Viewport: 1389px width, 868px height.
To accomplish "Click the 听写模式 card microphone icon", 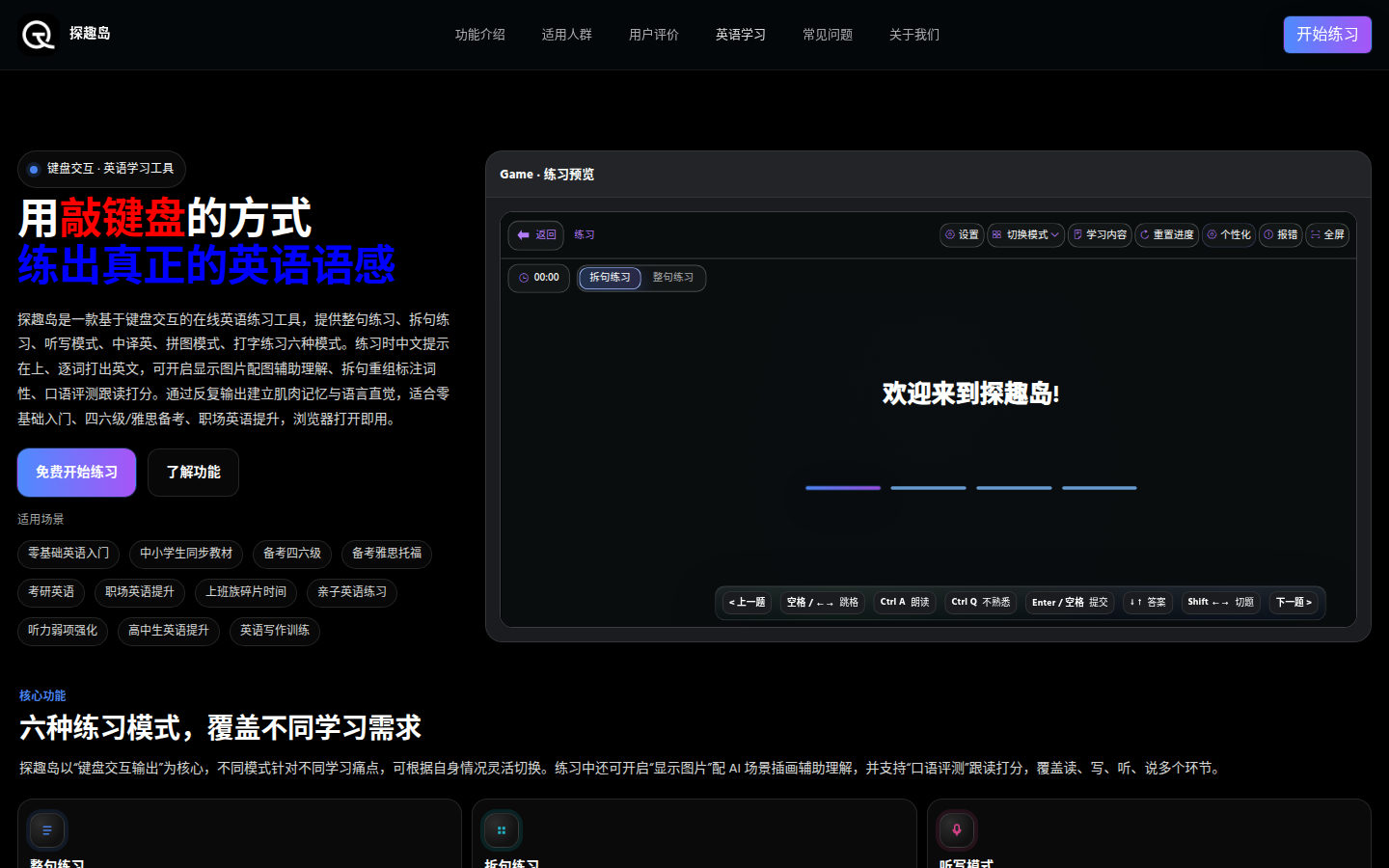I will coord(957,830).
